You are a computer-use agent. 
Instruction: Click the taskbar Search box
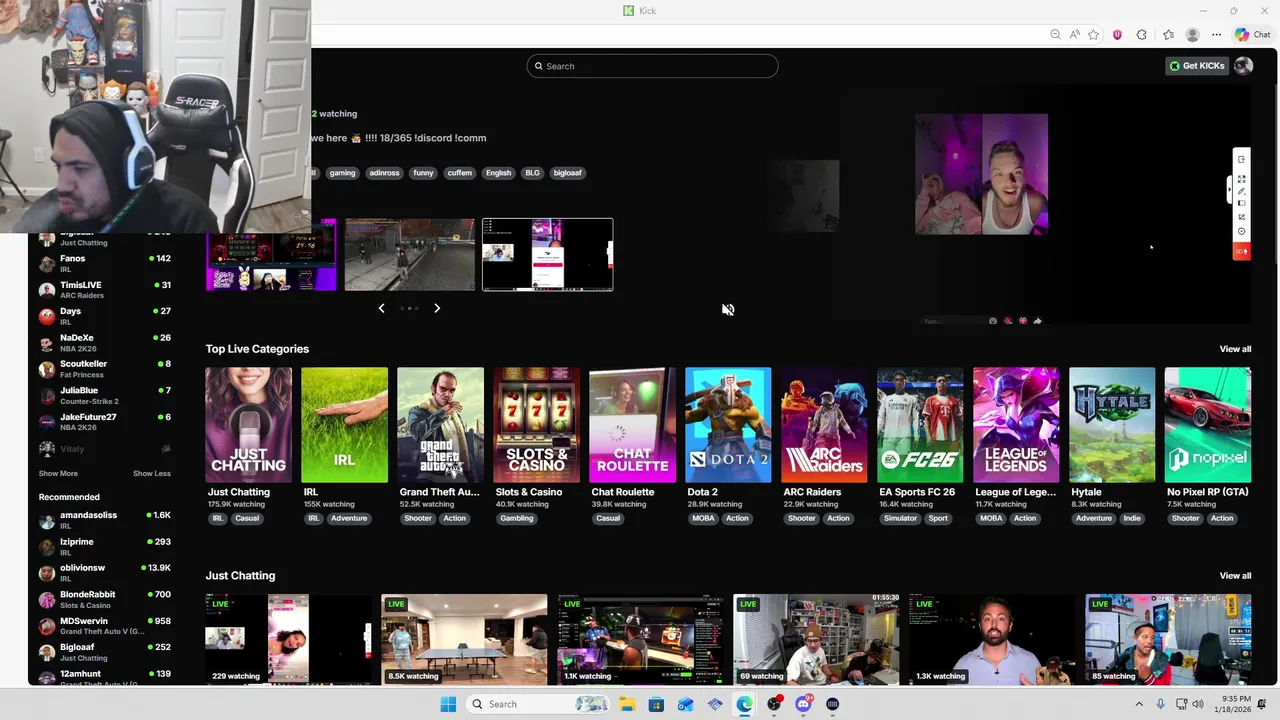537,704
